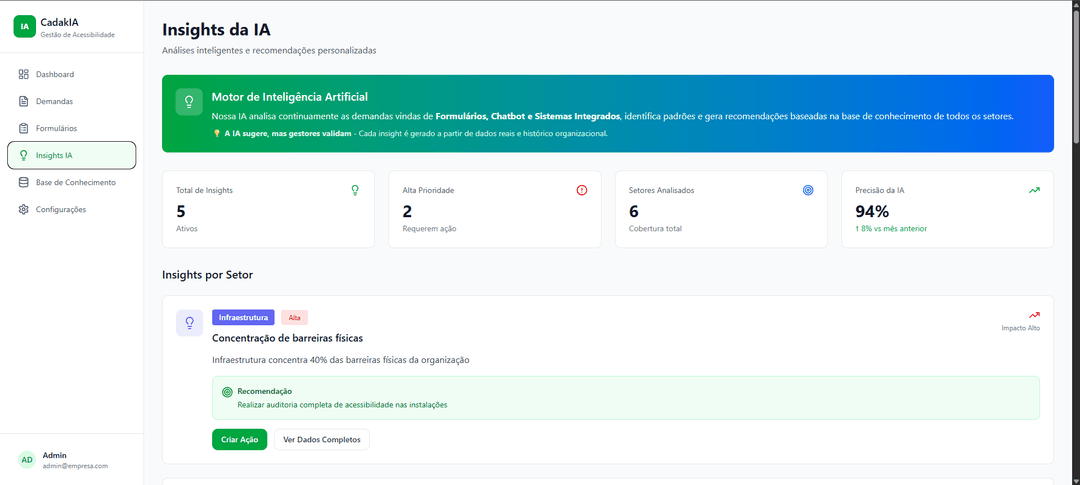
Task: Click the AD admin avatar
Action: pos(27,460)
